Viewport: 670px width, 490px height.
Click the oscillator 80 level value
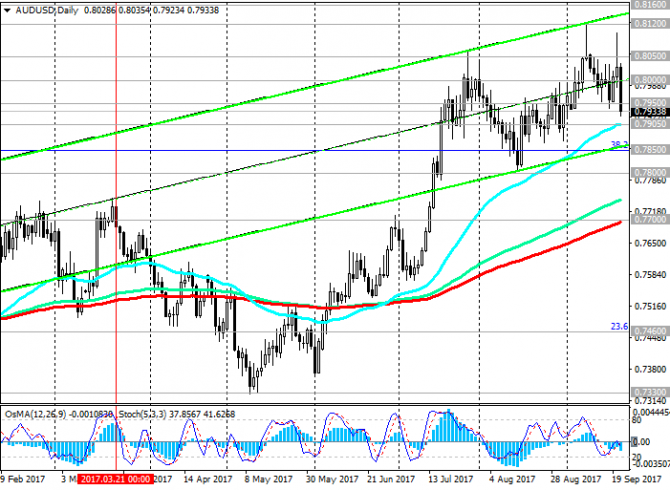coord(637,420)
